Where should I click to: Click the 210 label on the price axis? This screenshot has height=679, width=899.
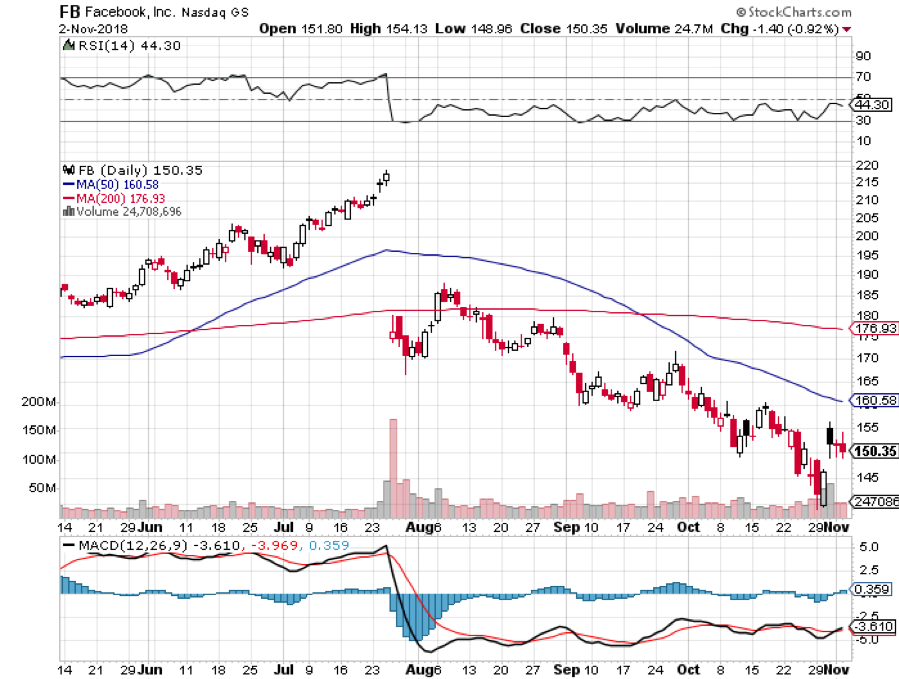pos(867,200)
